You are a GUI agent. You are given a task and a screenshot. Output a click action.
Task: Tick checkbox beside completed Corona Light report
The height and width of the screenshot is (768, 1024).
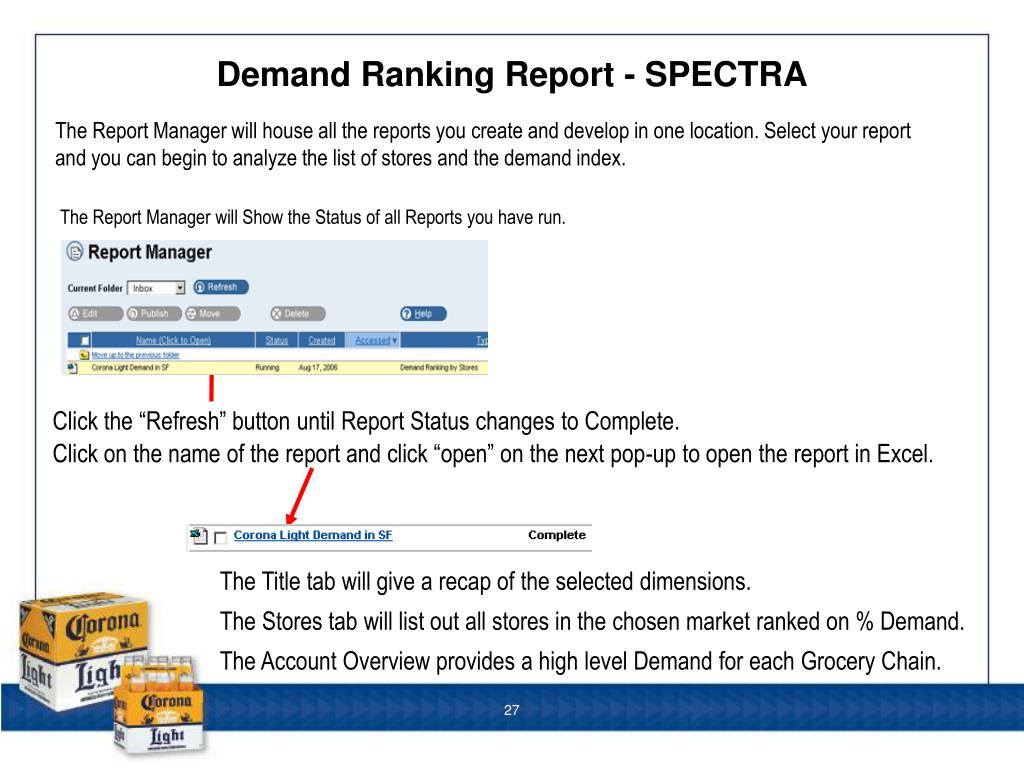(x=221, y=537)
